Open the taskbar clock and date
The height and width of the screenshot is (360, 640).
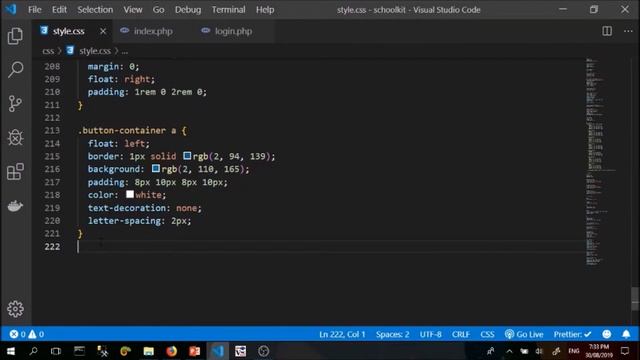pyautogui.click(x=599, y=351)
